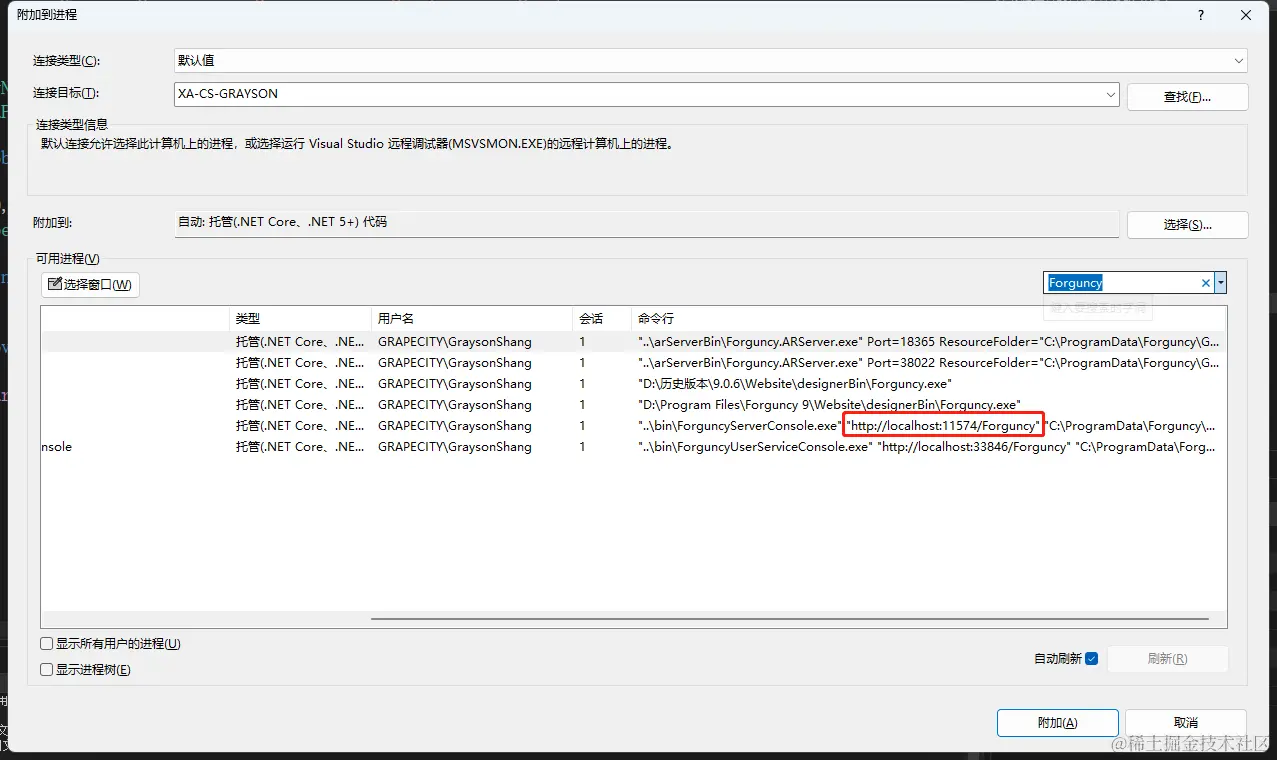1277x760 pixels.
Task: Click the 选择窗口(W) button
Action: click(90, 284)
